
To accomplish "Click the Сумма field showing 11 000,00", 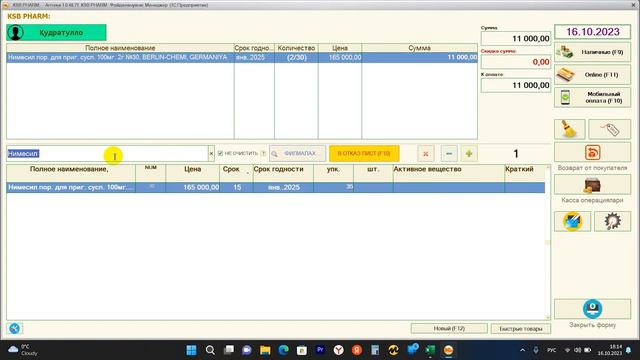I will [x=516, y=39].
